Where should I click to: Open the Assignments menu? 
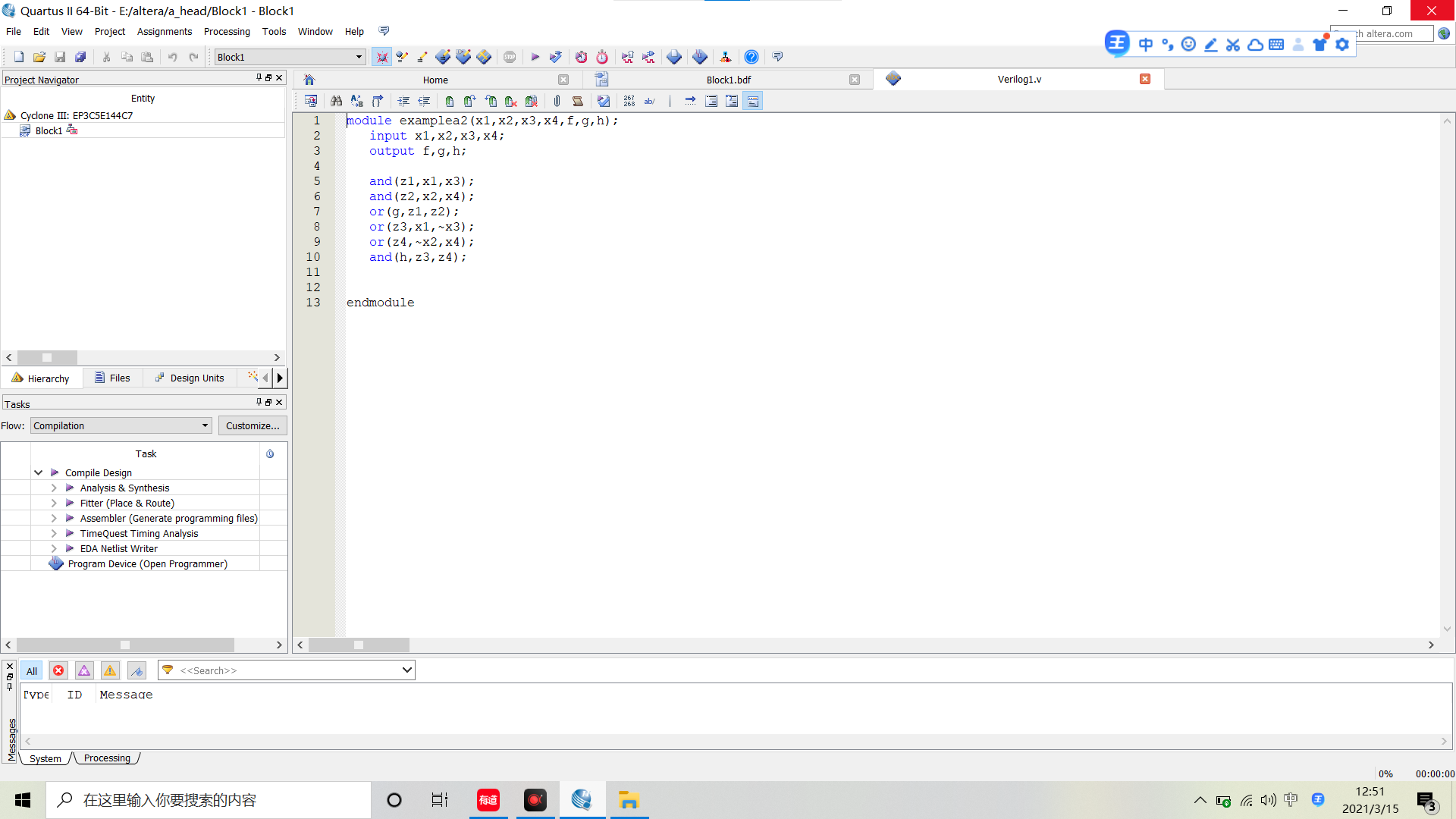tap(164, 31)
